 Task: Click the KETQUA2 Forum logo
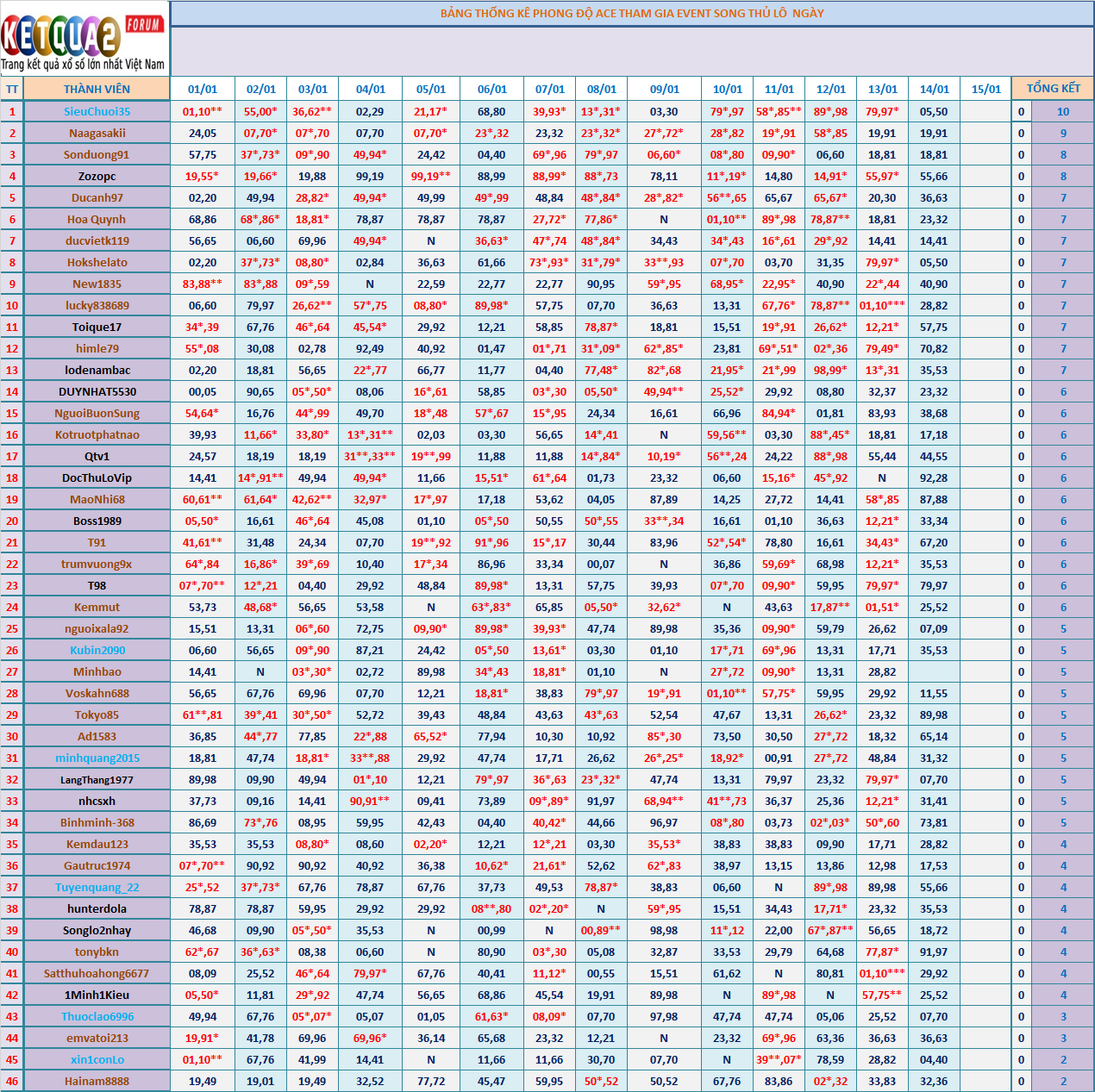pyautogui.click(x=84, y=40)
